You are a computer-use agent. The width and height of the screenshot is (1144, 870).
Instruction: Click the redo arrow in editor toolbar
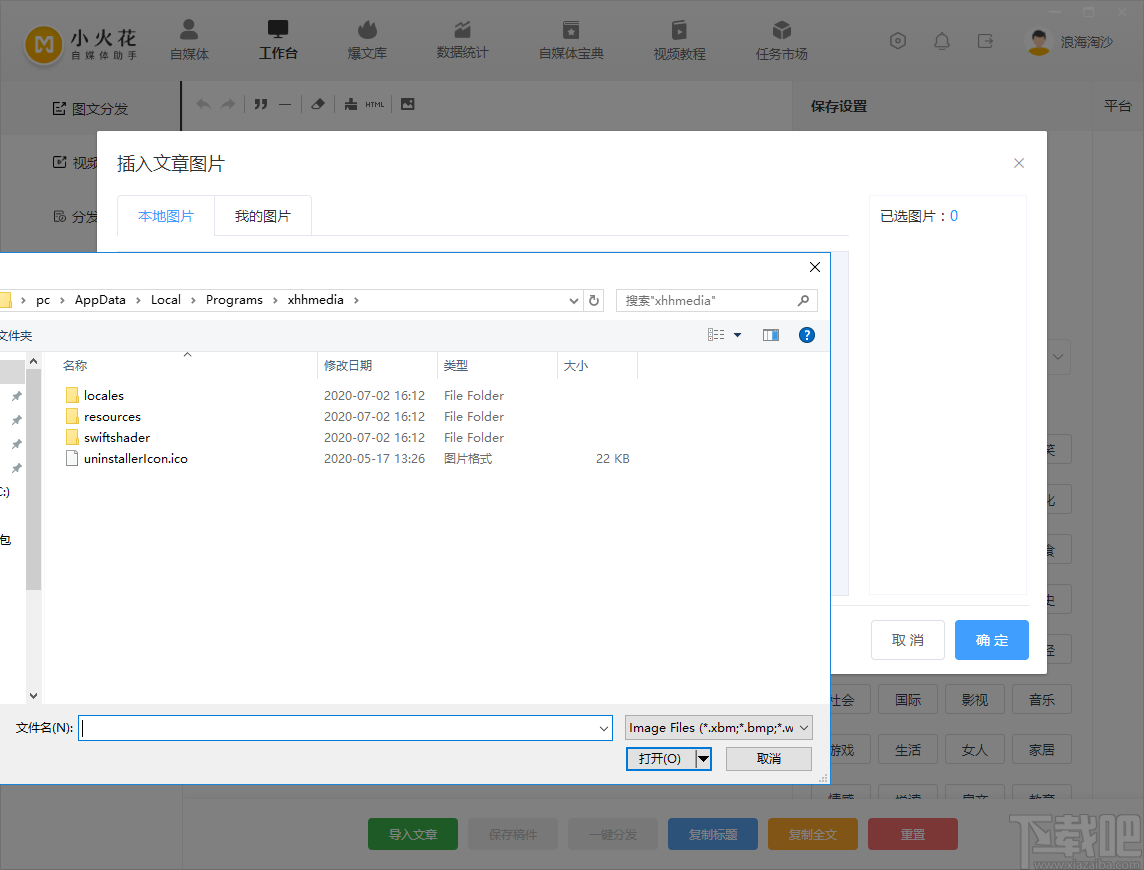(228, 104)
